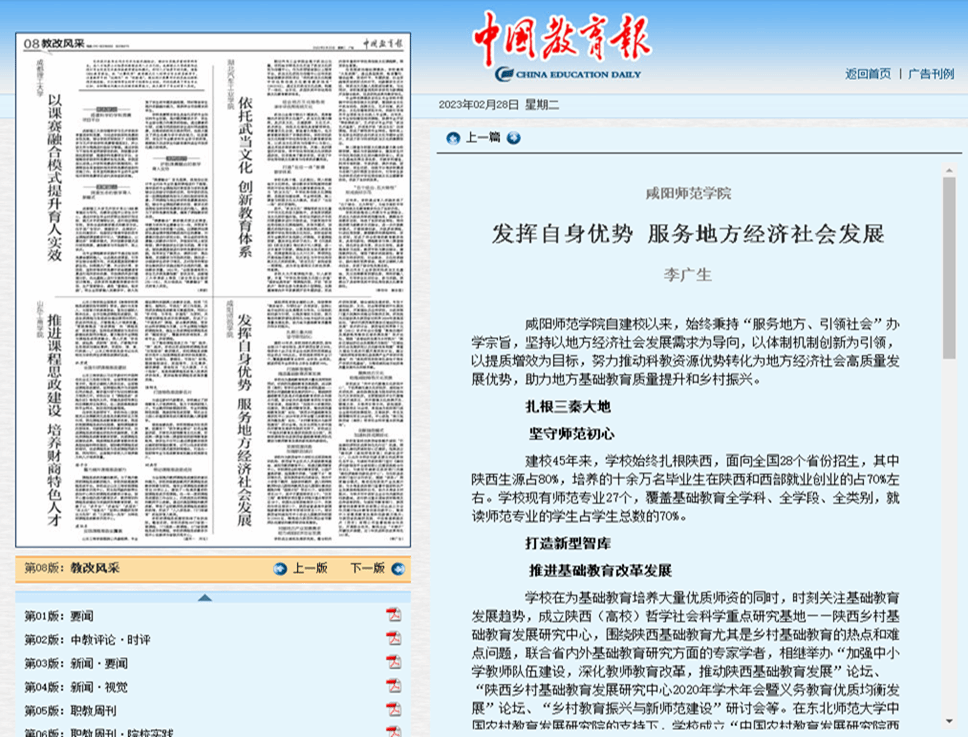Click scroll-up arrow of article scrollbar
The width and height of the screenshot is (968, 737).
[x=948, y=169]
